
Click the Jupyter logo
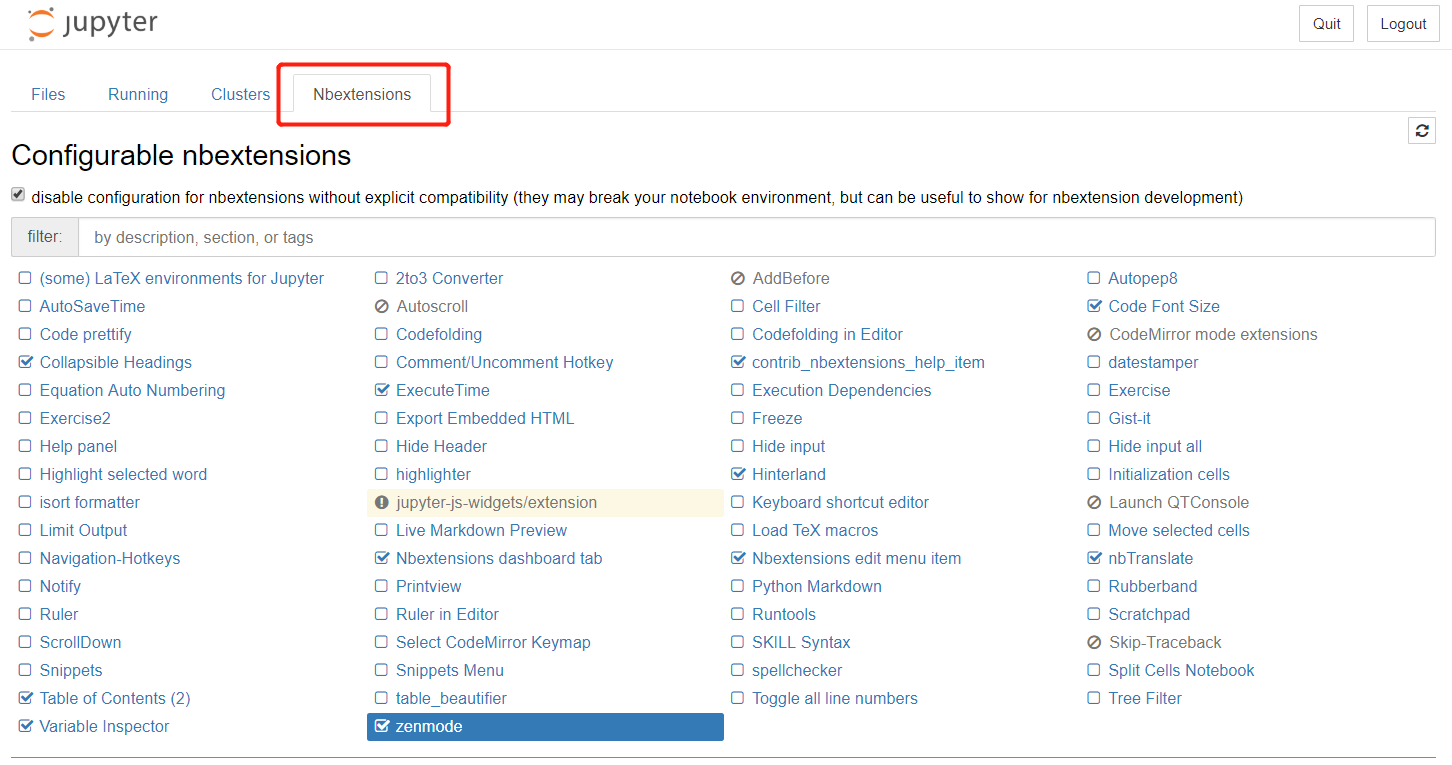click(x=91, y=24)
